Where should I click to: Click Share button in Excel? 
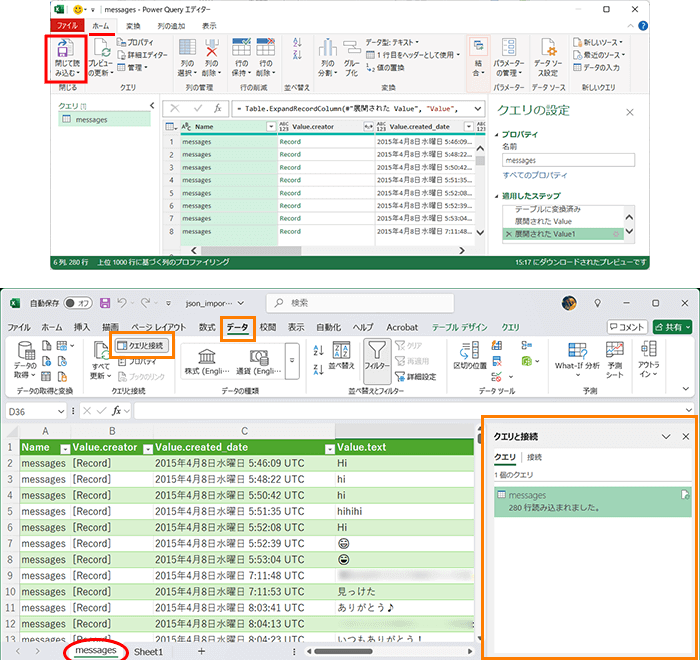pyautogui.click(x=672, y=327)
